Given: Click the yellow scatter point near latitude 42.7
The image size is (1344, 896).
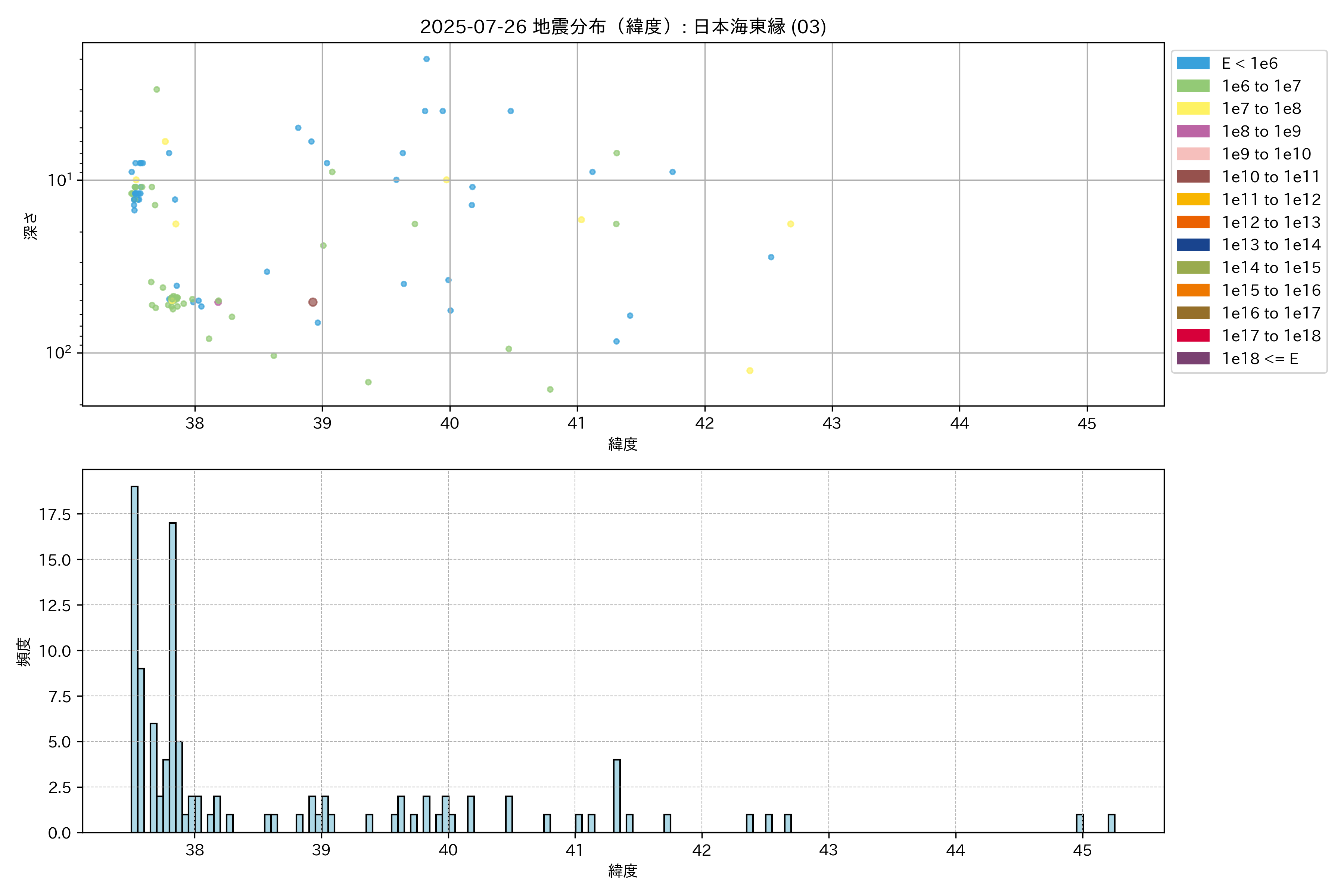Looking at the screenshot, I should pos(790,224).
